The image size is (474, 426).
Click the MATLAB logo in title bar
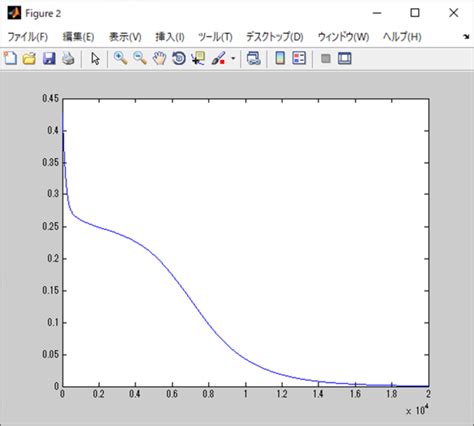(14, 13)
